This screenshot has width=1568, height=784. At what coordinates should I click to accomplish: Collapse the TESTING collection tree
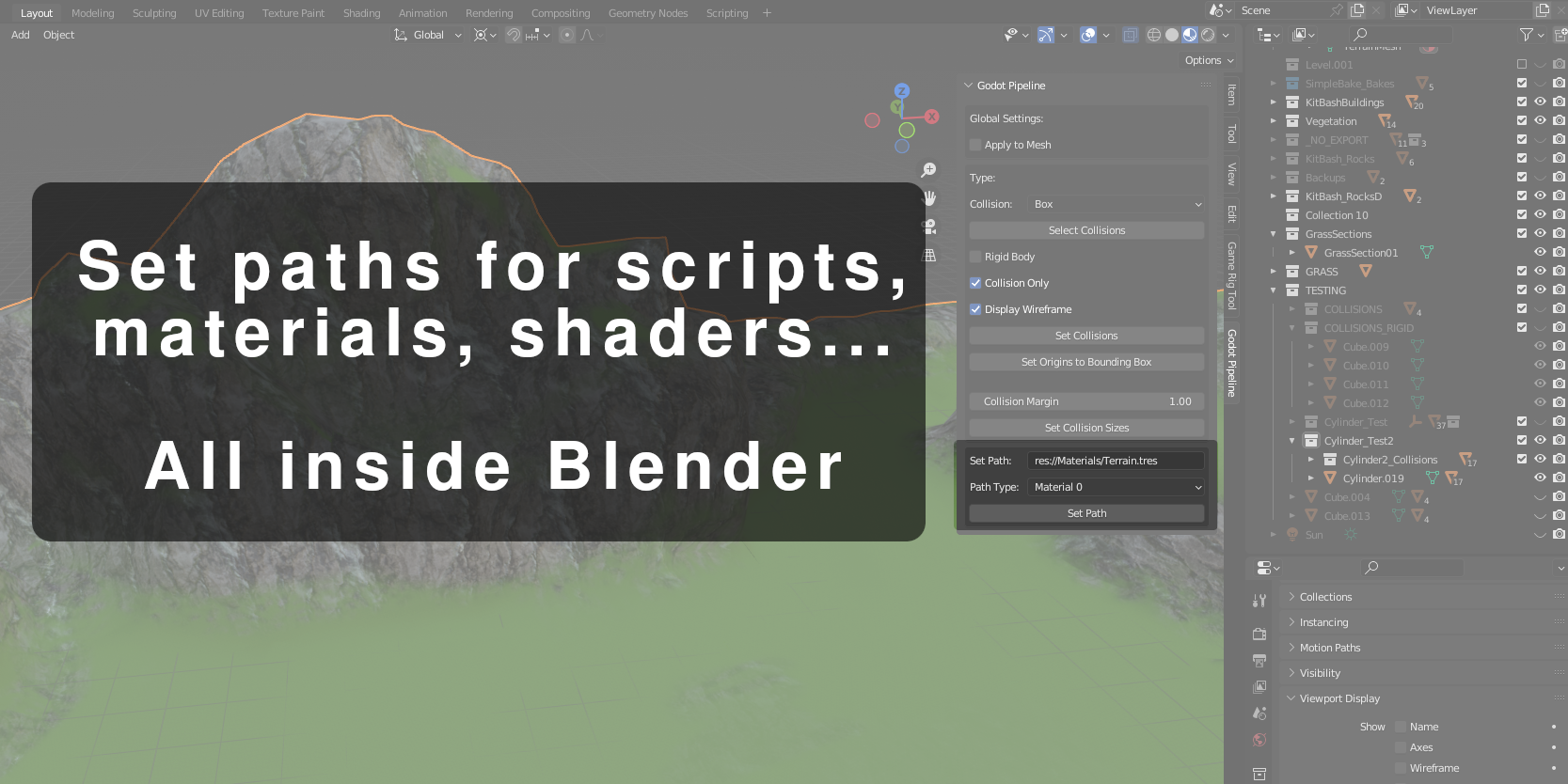pyautogui.click(x=1274, y=290)
